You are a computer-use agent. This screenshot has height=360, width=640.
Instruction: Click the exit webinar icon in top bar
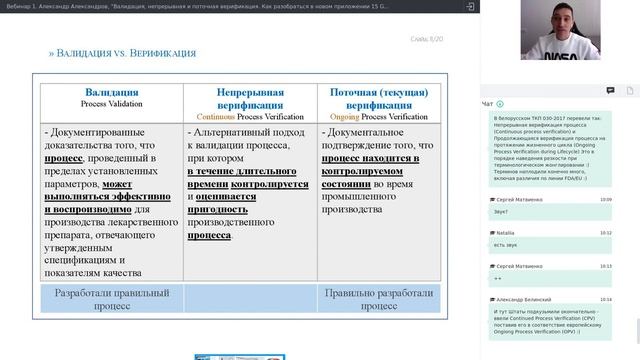[470, 7]
